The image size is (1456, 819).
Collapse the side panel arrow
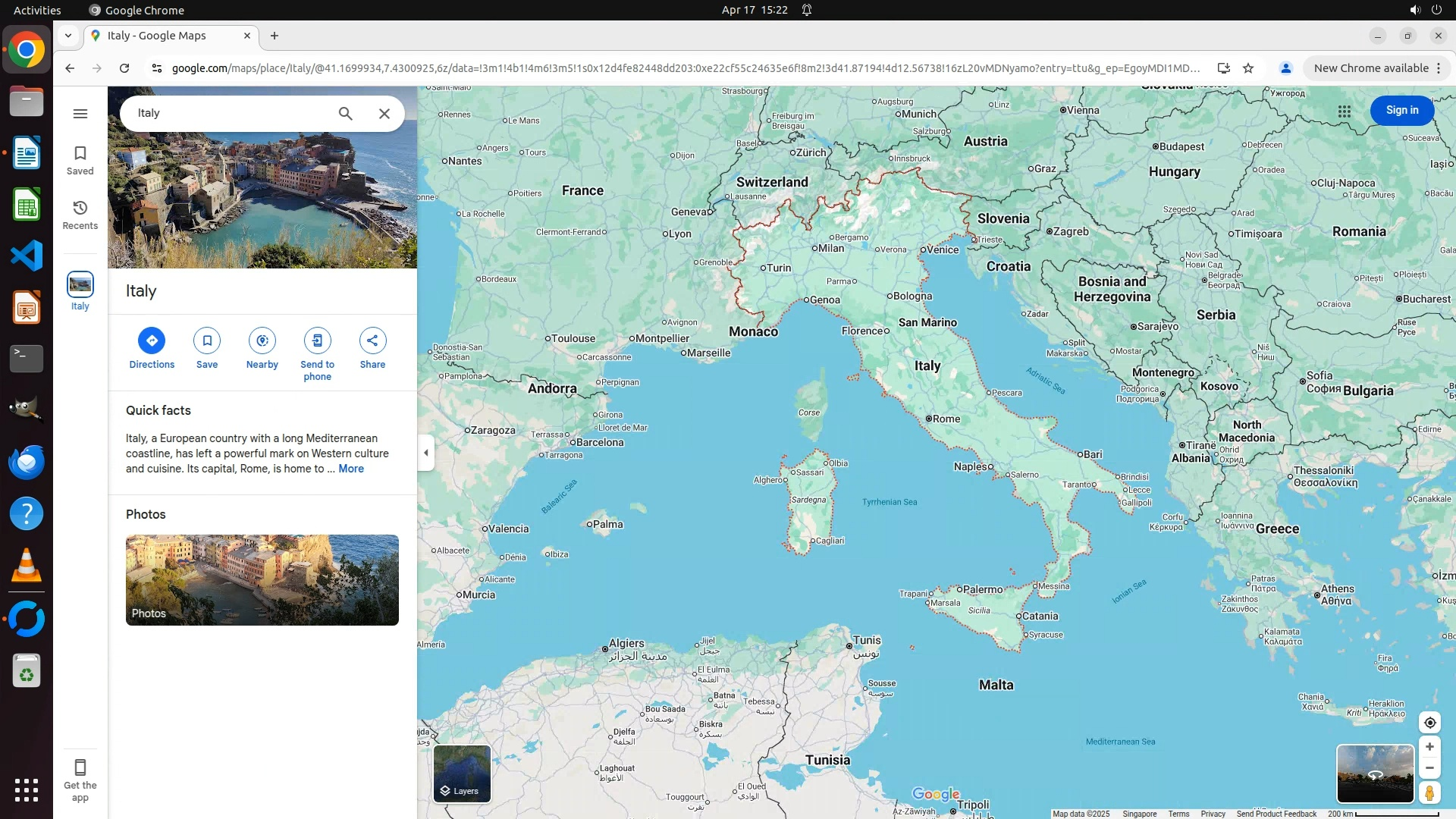coord(426,453)
